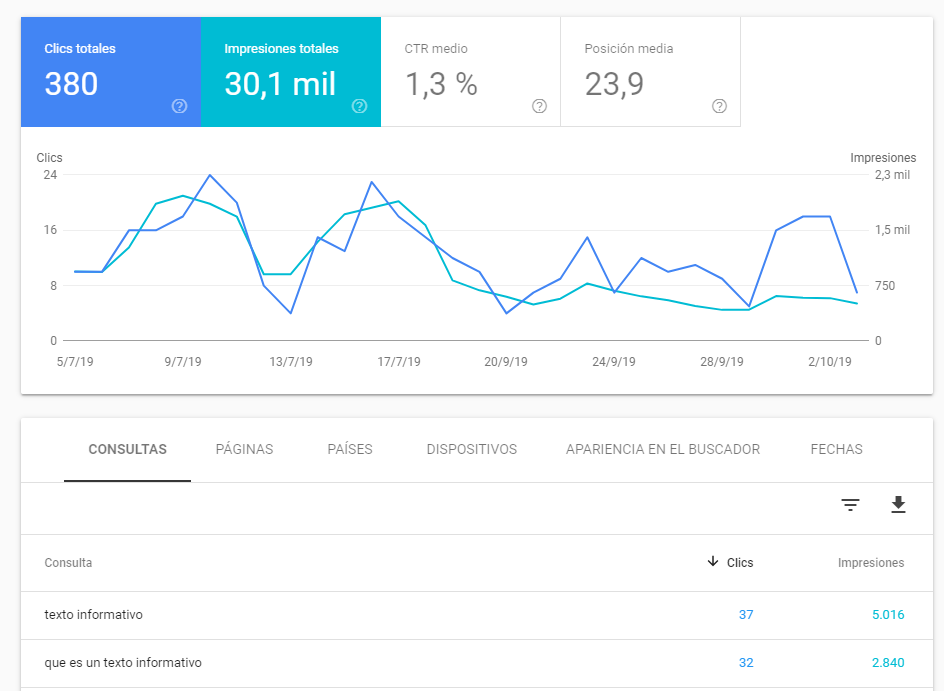Viewport: 944px width, 691px height.
Task: Open the 'texto informativo' query row
Action: (x=93, y=615)
